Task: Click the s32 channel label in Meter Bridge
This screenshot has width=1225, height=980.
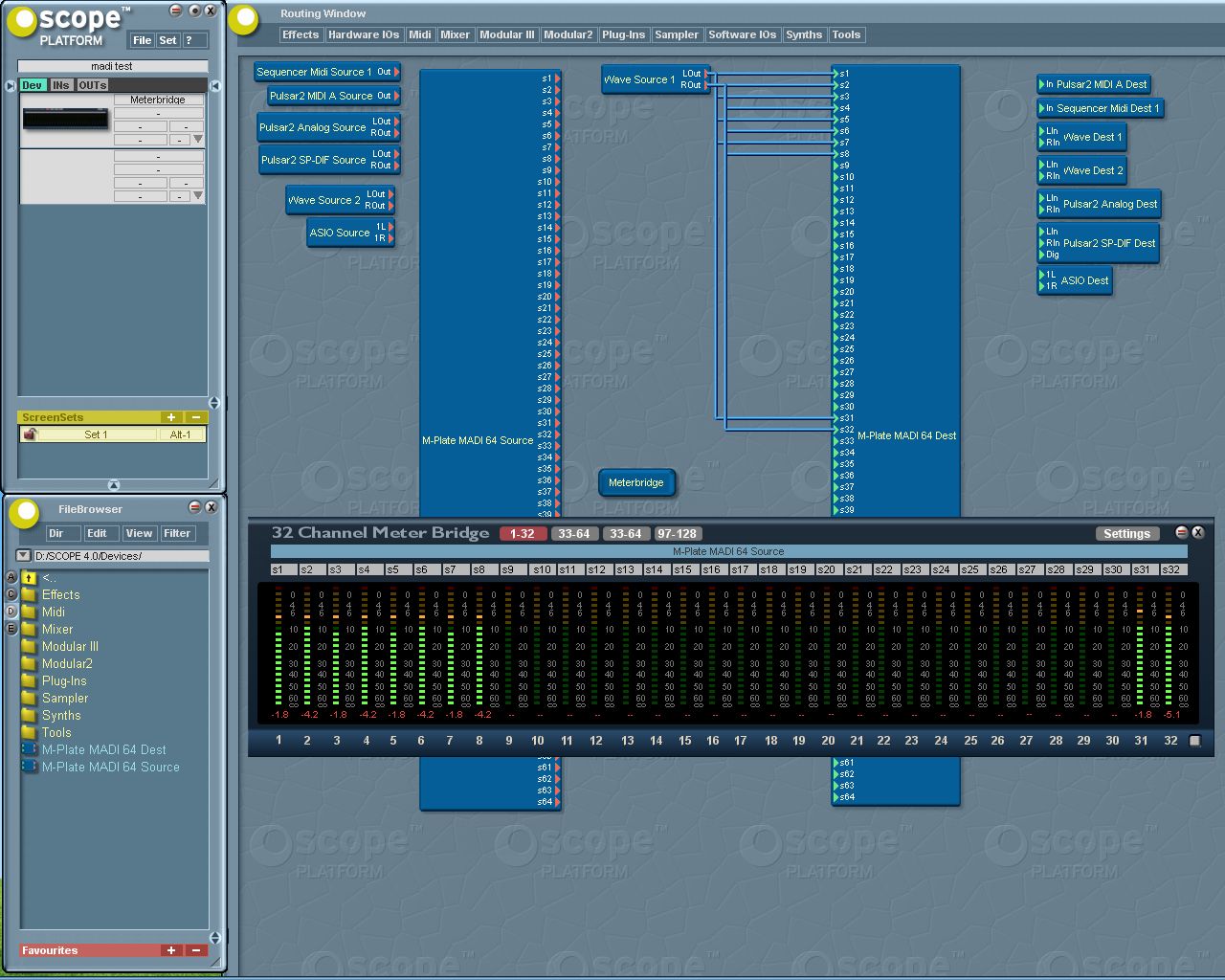Action: (1173, 569)
